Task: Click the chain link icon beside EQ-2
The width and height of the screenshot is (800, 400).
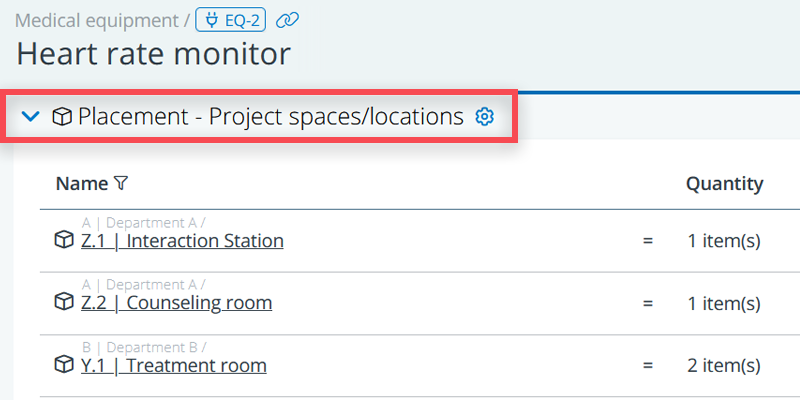Action: (x=288, y=19)
